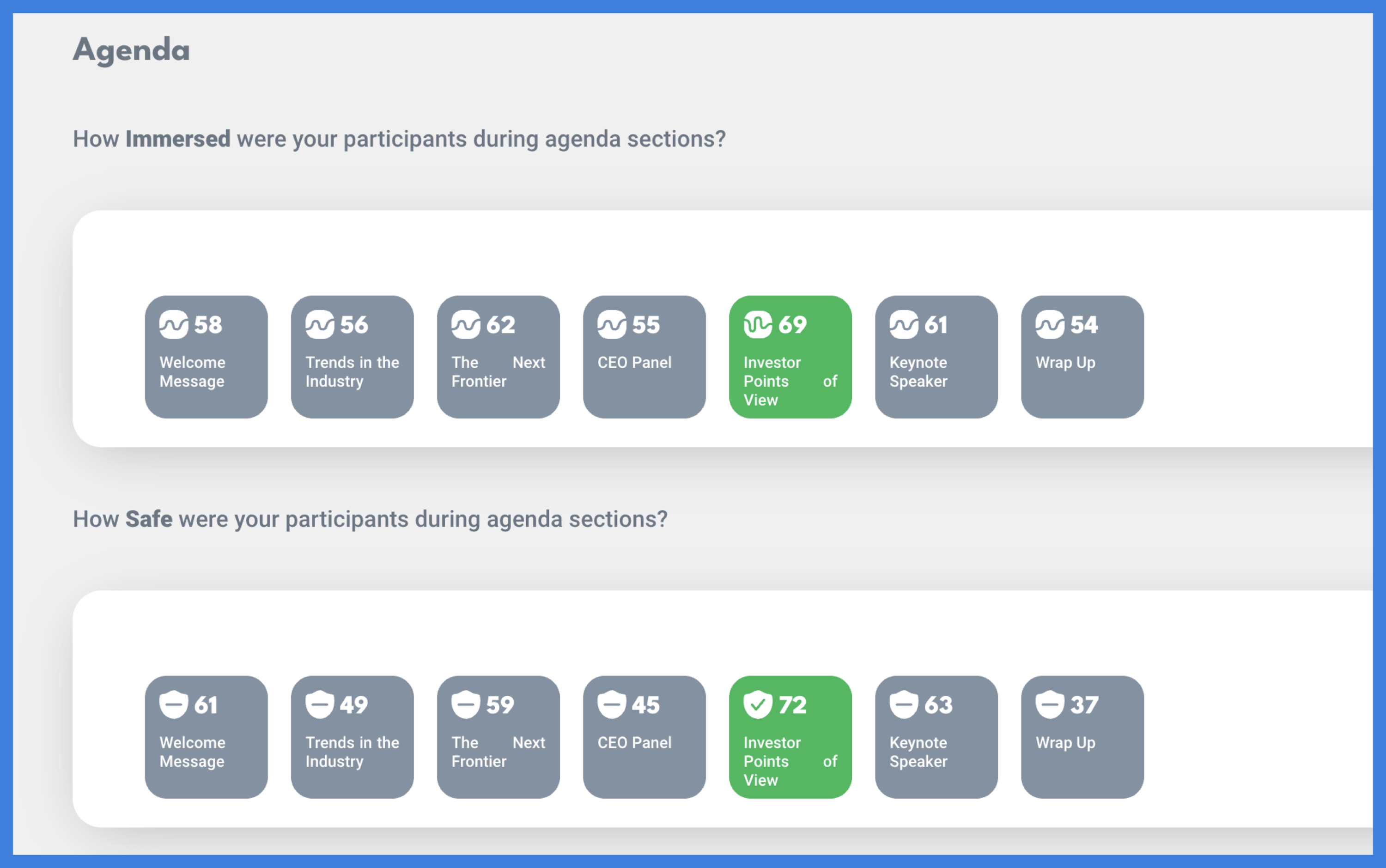This screenshot has width=1386, height=868.
Task: Click the wave icon beside immersion score 54
Action: pyautogui.click(x=1050, y=325)
